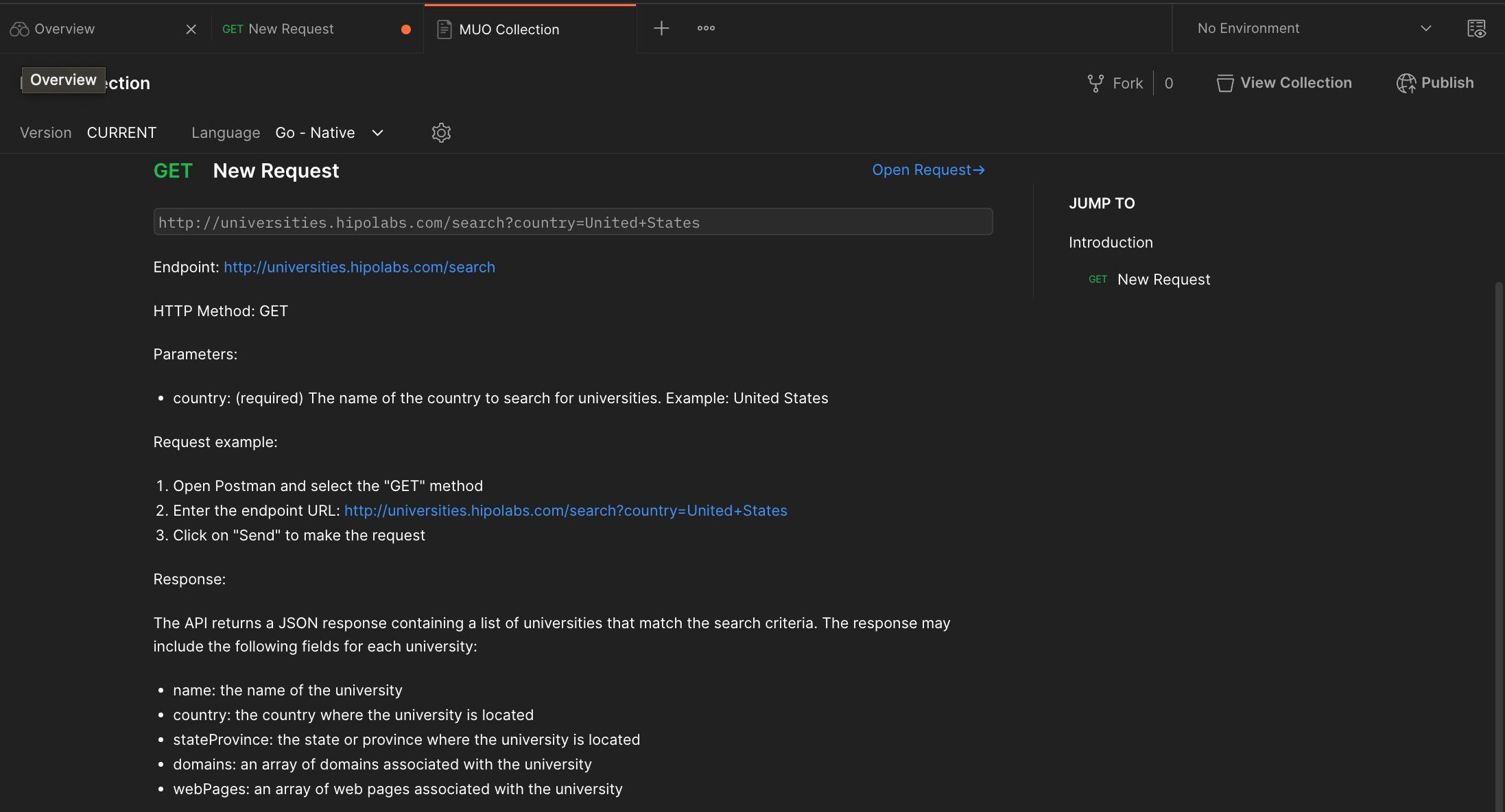The height and width of the screenshot is (812, 1505).
Task: Switch to the GET New Request tab
Action: (x=290, y=29)
